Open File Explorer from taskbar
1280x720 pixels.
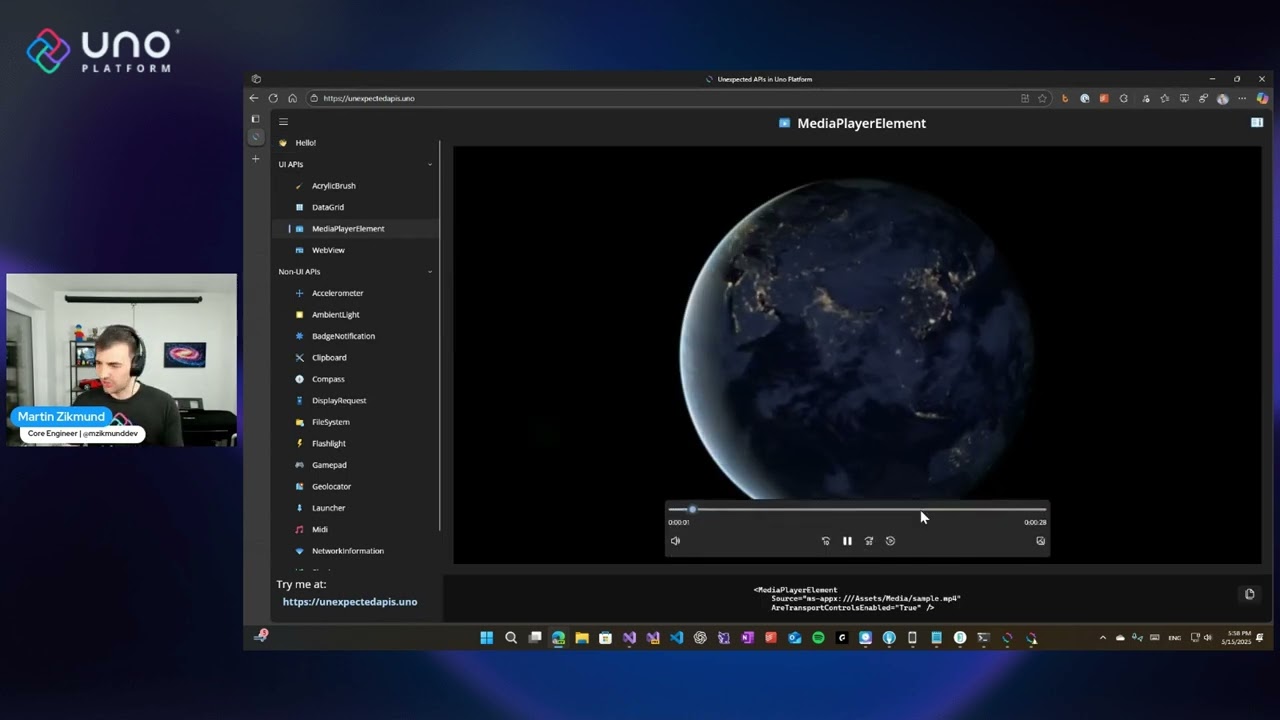[581, 638]
